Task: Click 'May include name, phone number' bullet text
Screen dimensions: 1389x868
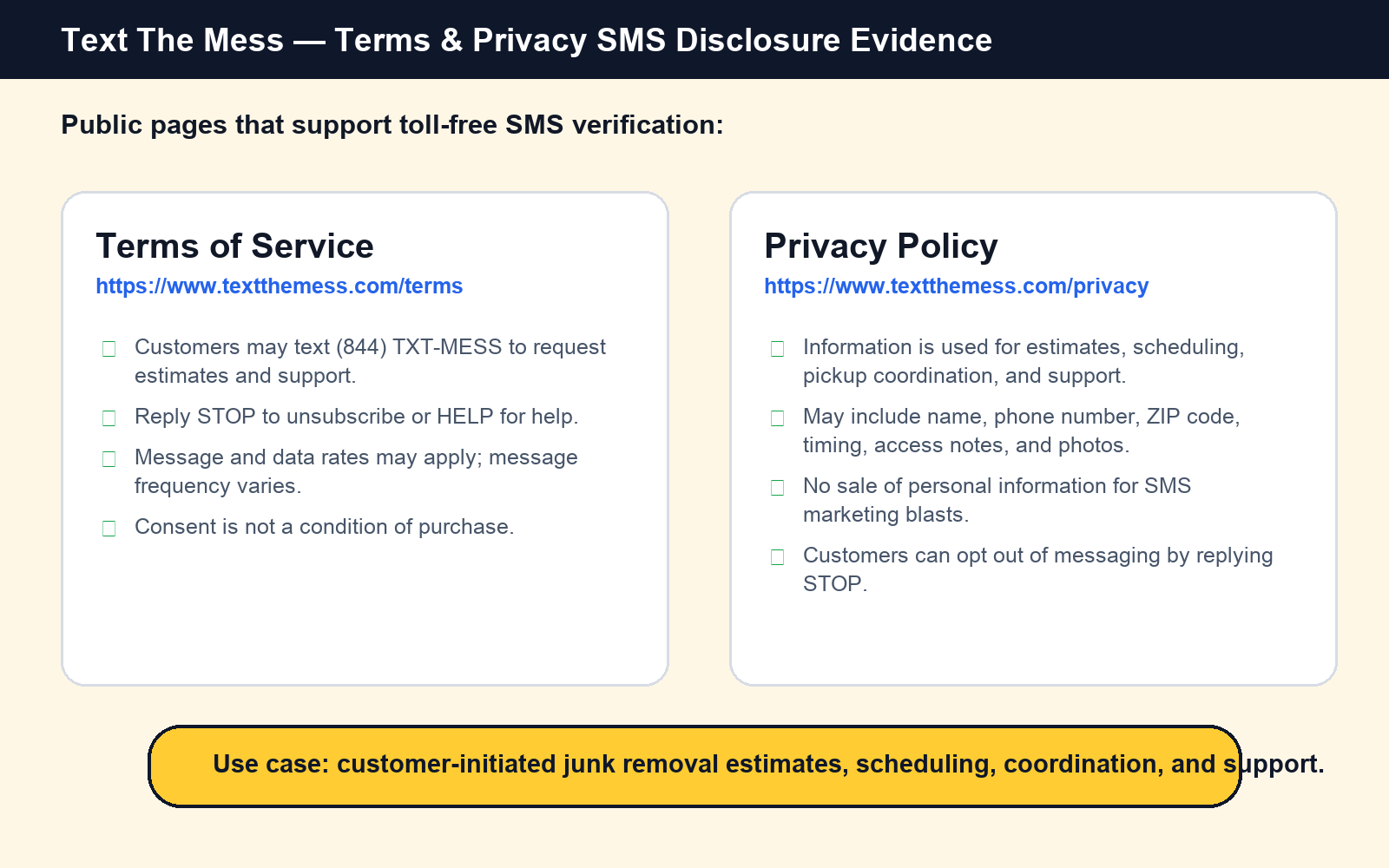Action: [x=1021, y=431]
